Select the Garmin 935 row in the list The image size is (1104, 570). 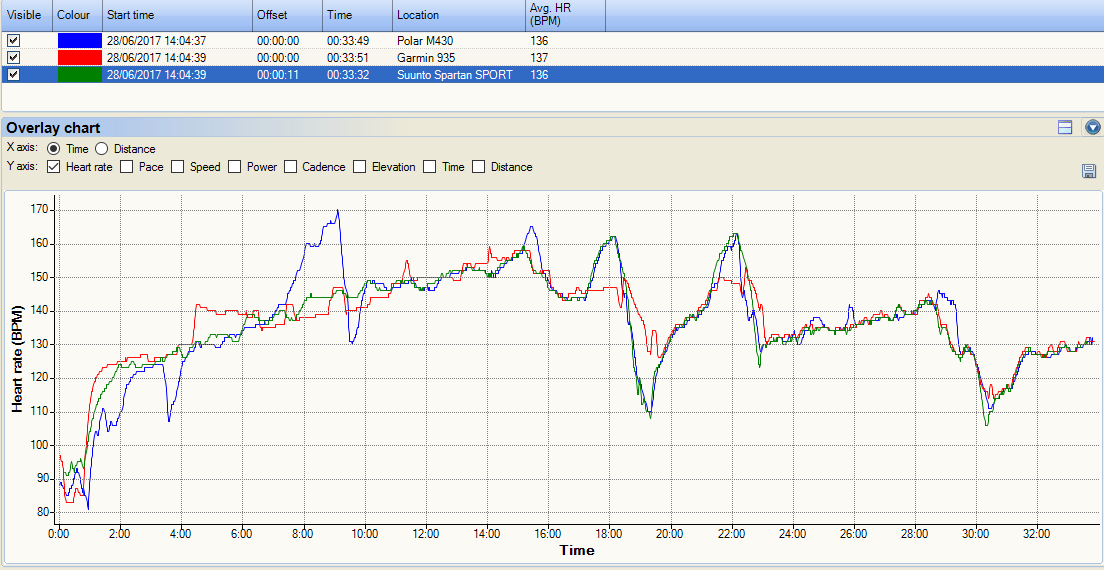click(430, 58)
